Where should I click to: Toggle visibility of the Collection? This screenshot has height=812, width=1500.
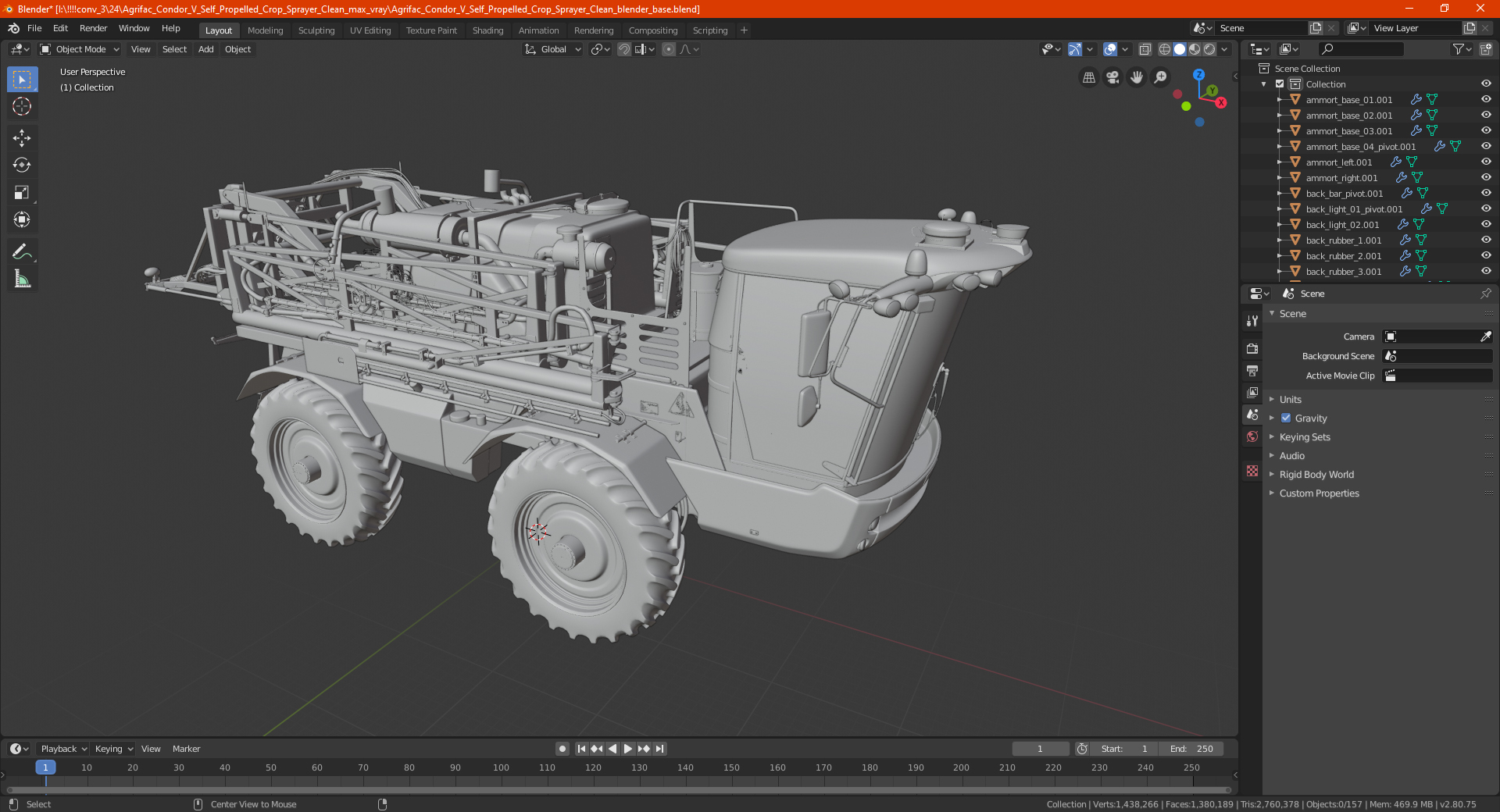[1486, 84]
